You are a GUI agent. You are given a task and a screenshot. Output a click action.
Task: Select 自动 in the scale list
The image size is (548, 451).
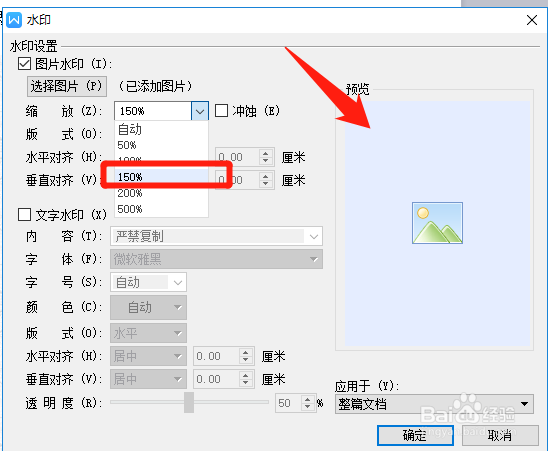point(161,129)
